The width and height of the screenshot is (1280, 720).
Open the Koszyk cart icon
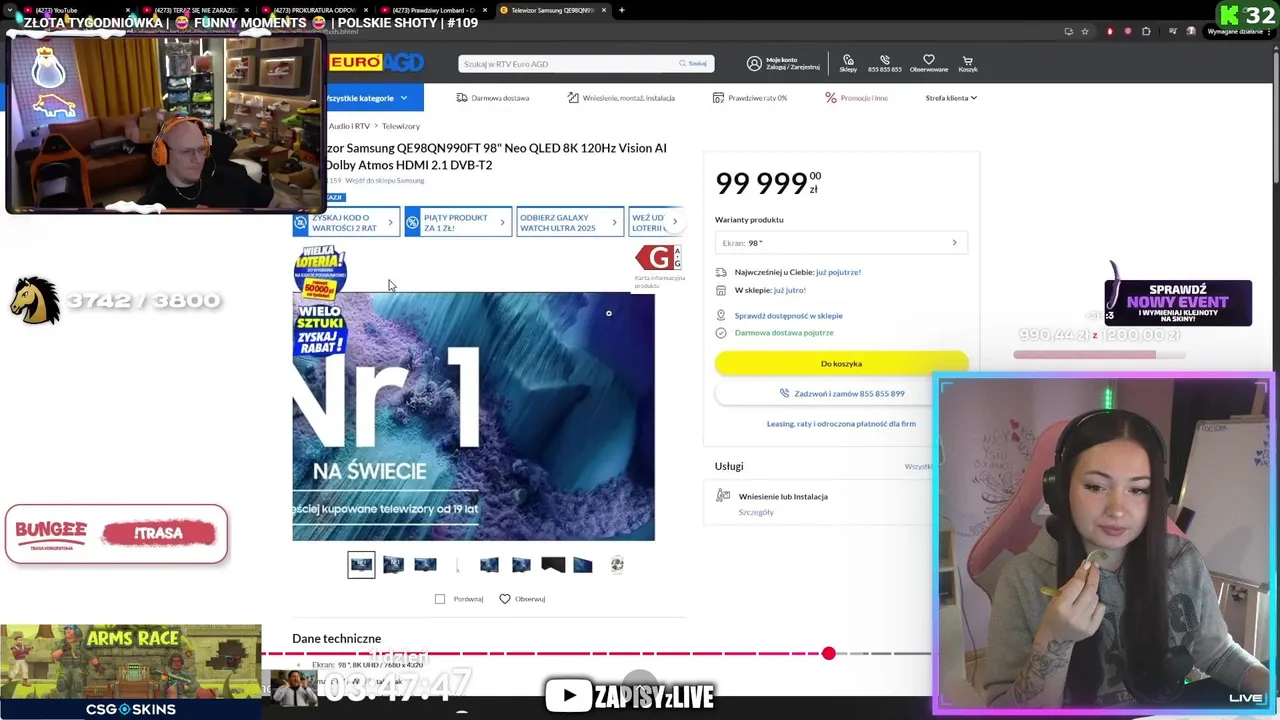tap(967, 63)
